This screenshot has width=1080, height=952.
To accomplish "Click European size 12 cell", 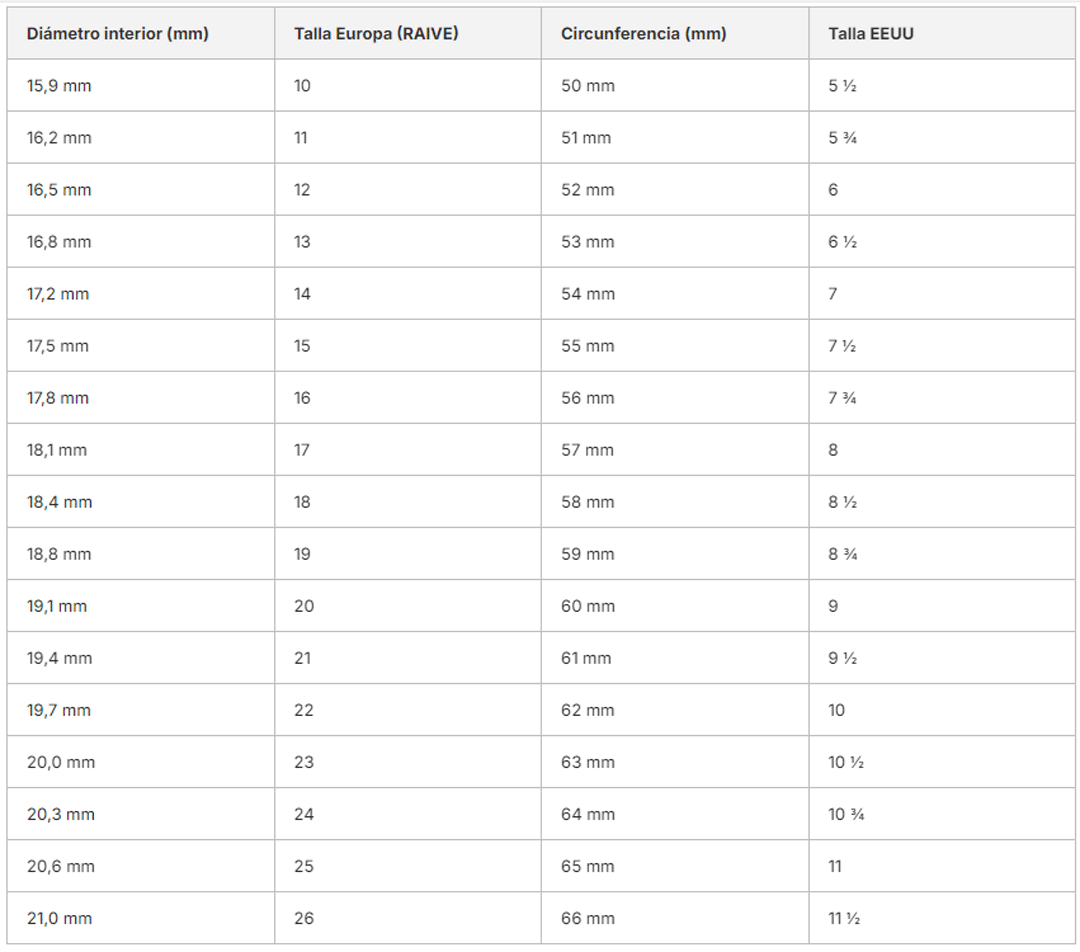I will coord(302,190).
